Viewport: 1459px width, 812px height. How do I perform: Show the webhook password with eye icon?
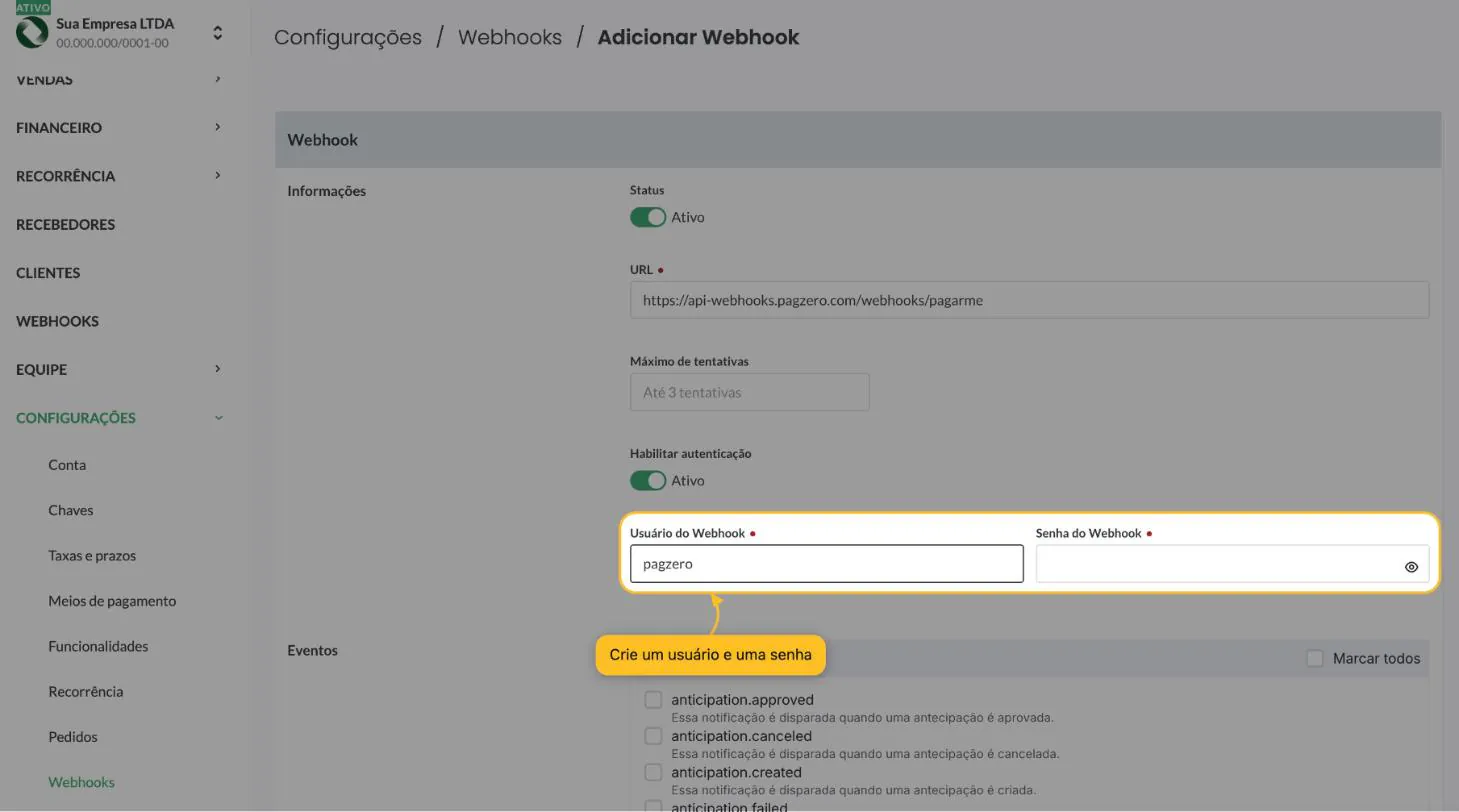(x=1411, y=566)
